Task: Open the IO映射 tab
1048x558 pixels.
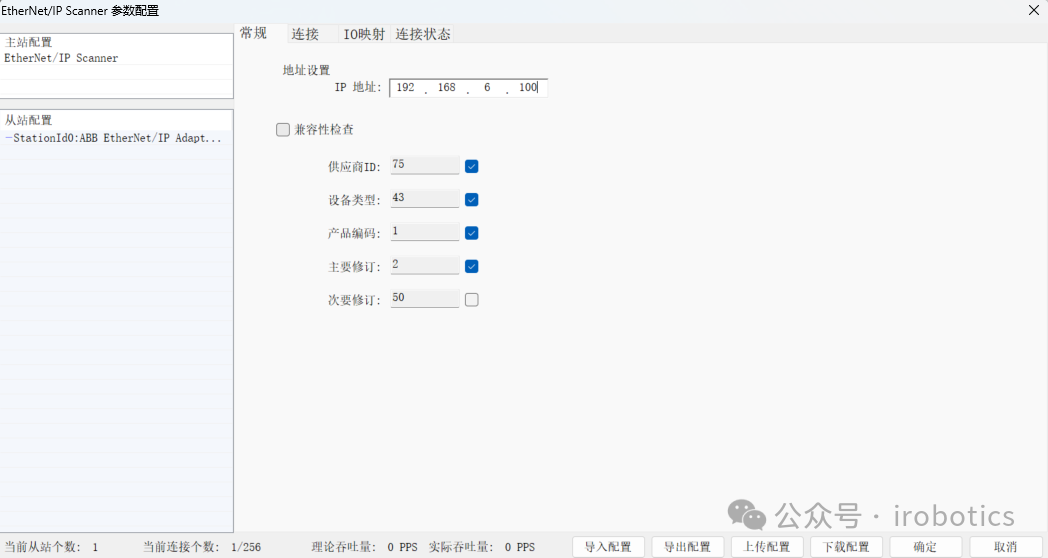Action: click(x=364, y=34)
